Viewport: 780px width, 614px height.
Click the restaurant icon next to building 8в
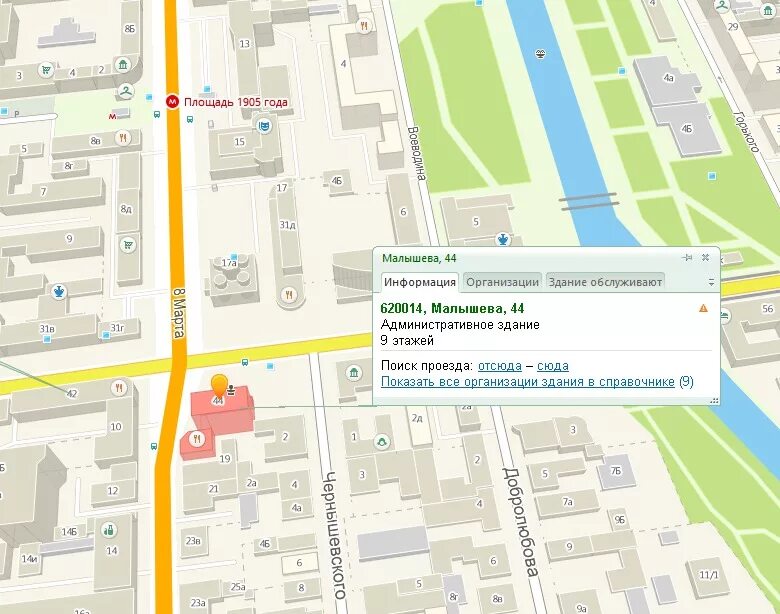pyautogui.click(x=122, y=138)
